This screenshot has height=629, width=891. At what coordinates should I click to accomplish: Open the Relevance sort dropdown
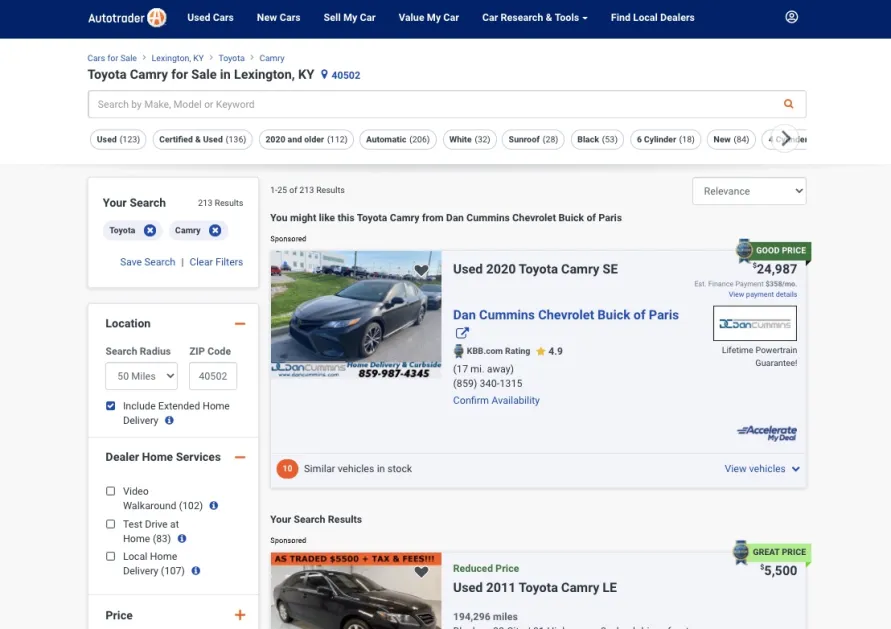(749, 191)
